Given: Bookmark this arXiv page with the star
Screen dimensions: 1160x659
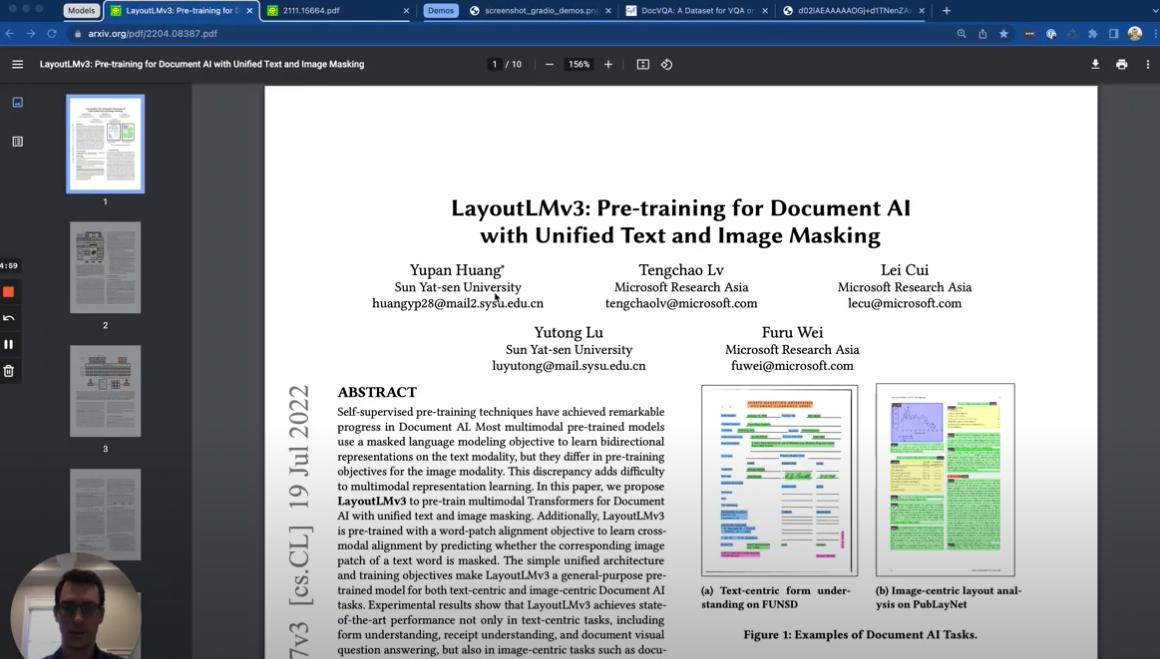Looking at the screenshot, I should click(1003, 33).
